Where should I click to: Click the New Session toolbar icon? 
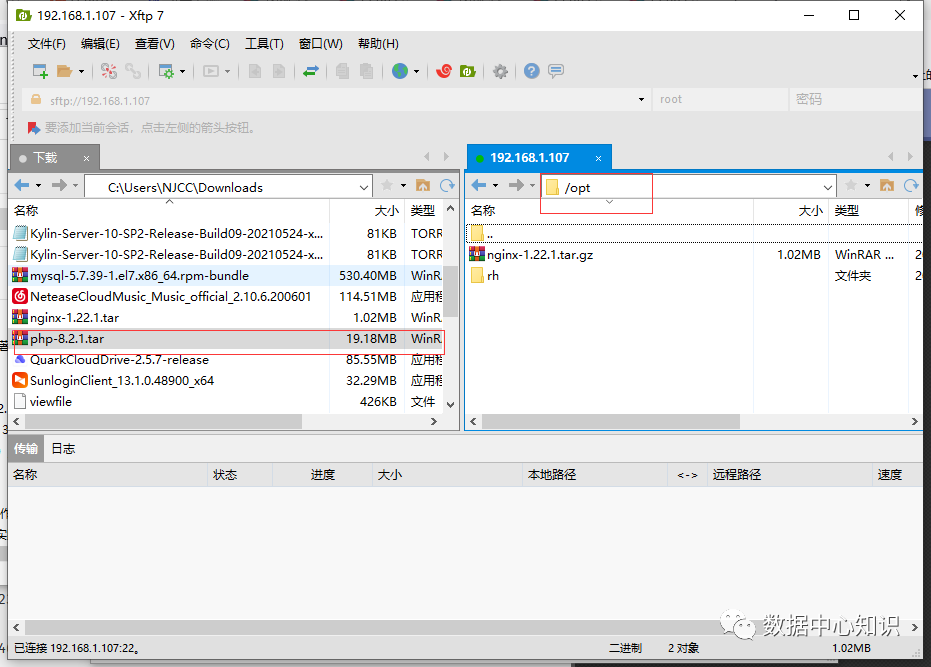point(40,71)
